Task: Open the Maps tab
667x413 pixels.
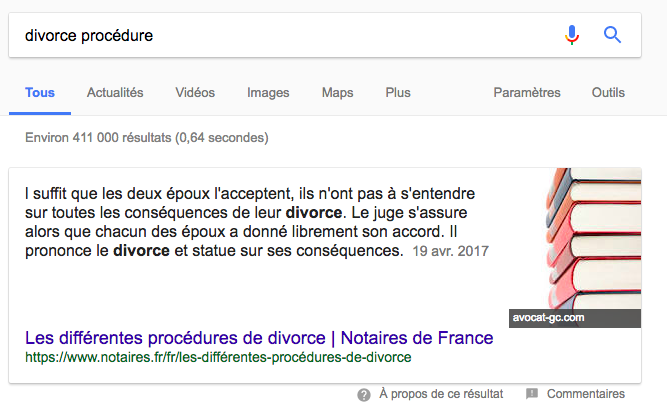Action: pyautogui.click(x=337, y=93)
